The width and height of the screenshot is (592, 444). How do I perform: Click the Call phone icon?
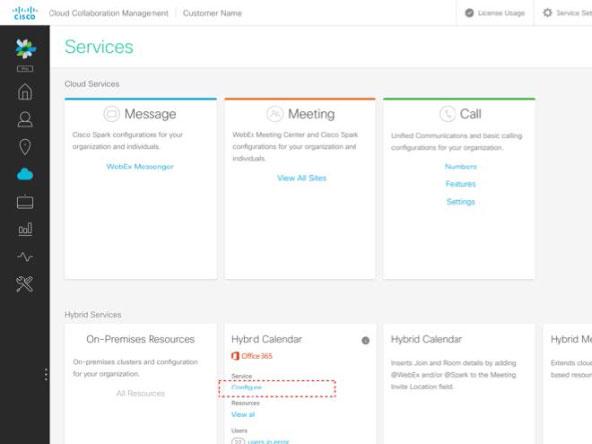coord(448,114)
